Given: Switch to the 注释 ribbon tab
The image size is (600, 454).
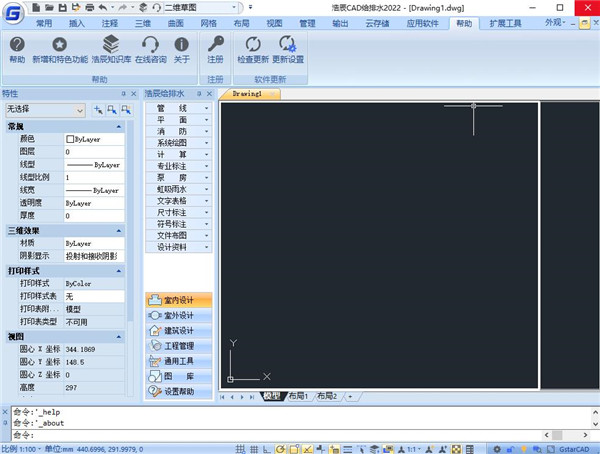Looking at the screenshot, I should 109,23.
